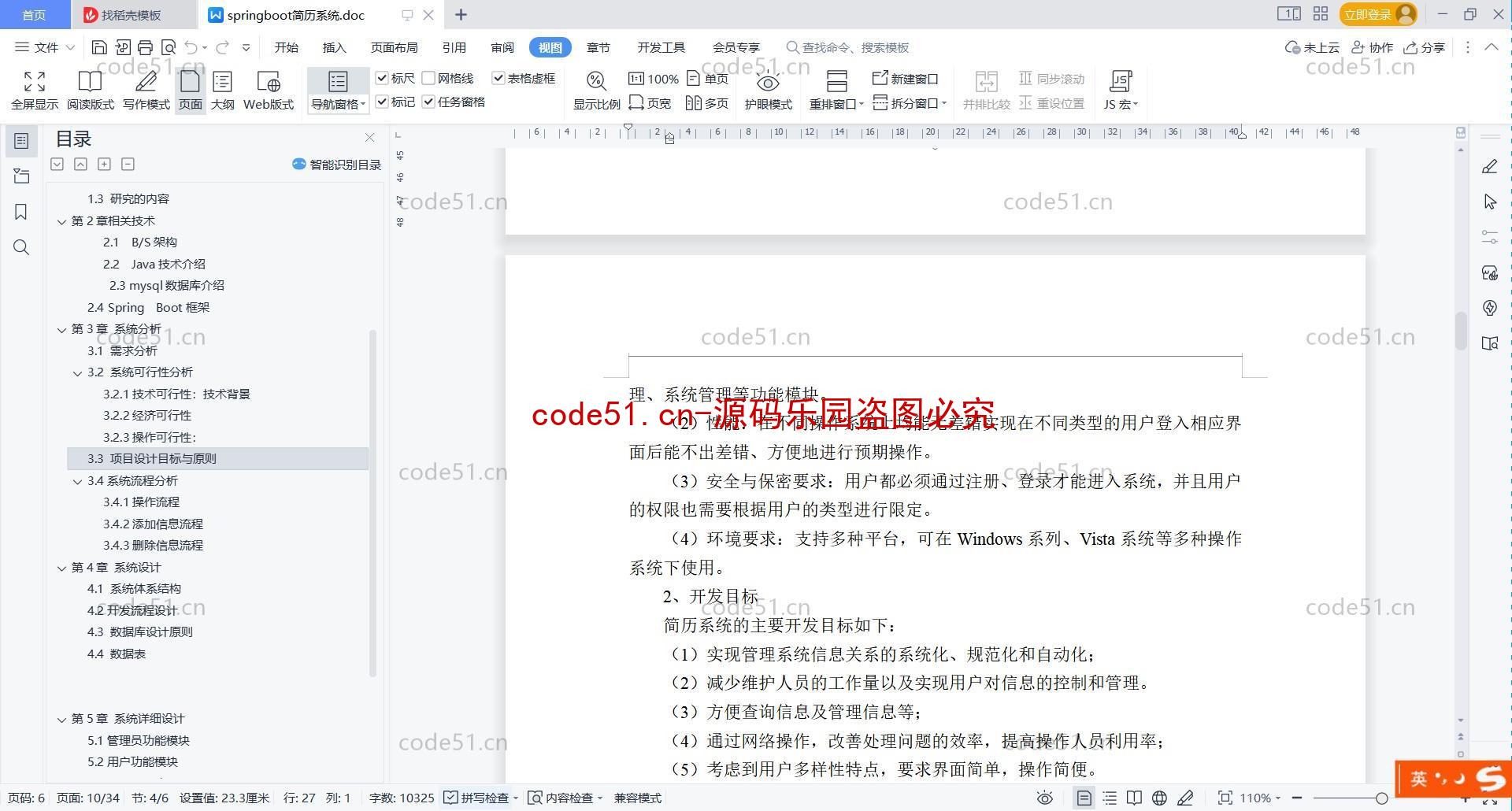Click the zoom out minus button

(1297, 798)
